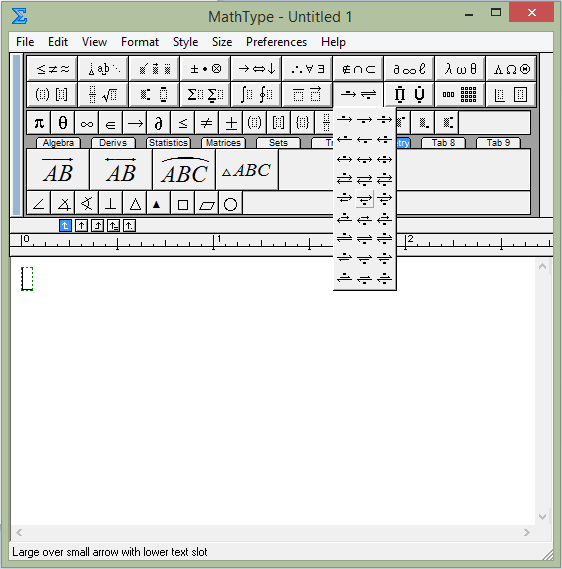Screen dimensions: 562x569
Task: Open the lowercase Greek palette (λ ω θ)
Action: [x=460, y=68]
